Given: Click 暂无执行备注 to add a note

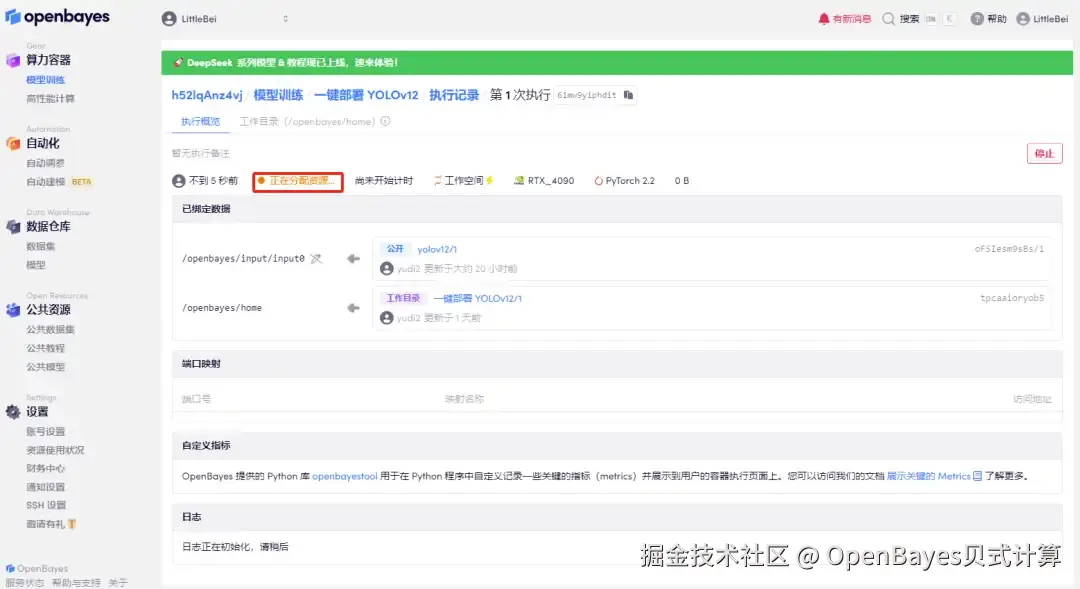Looking at the screenshot, I should (200, 154).
